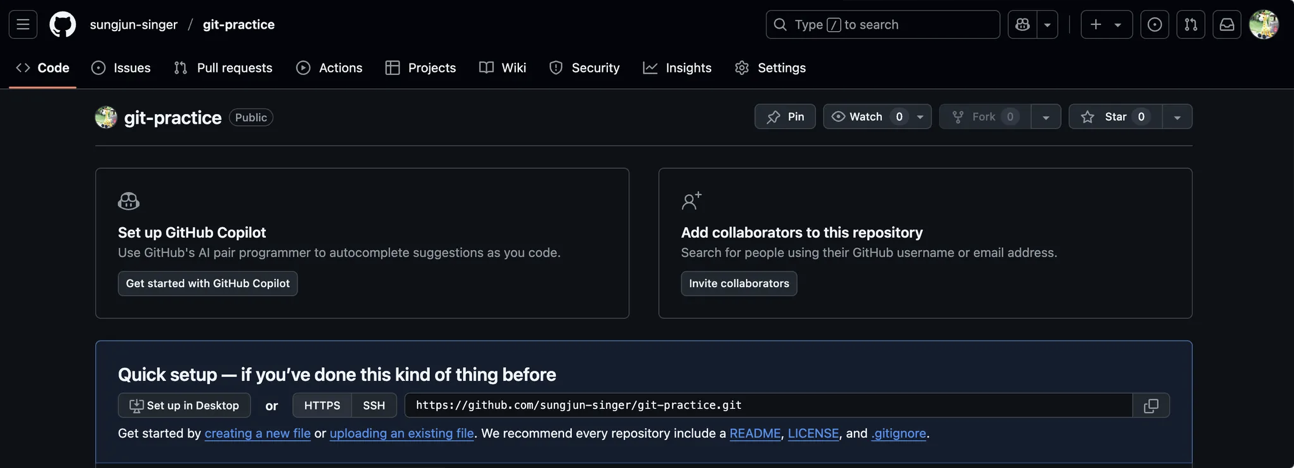
Task: Open the Wiki tab
Action: point(503,68)
